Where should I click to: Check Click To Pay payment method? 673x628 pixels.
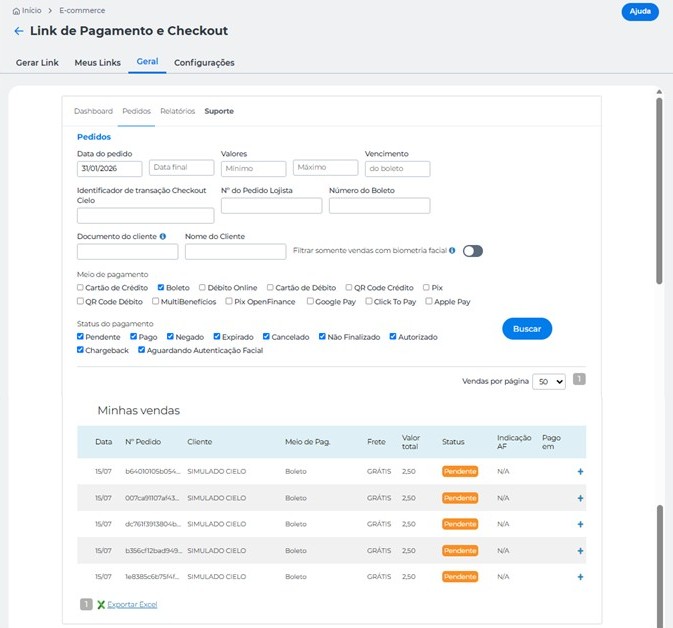pyautogui.click(x=369, y=301)
